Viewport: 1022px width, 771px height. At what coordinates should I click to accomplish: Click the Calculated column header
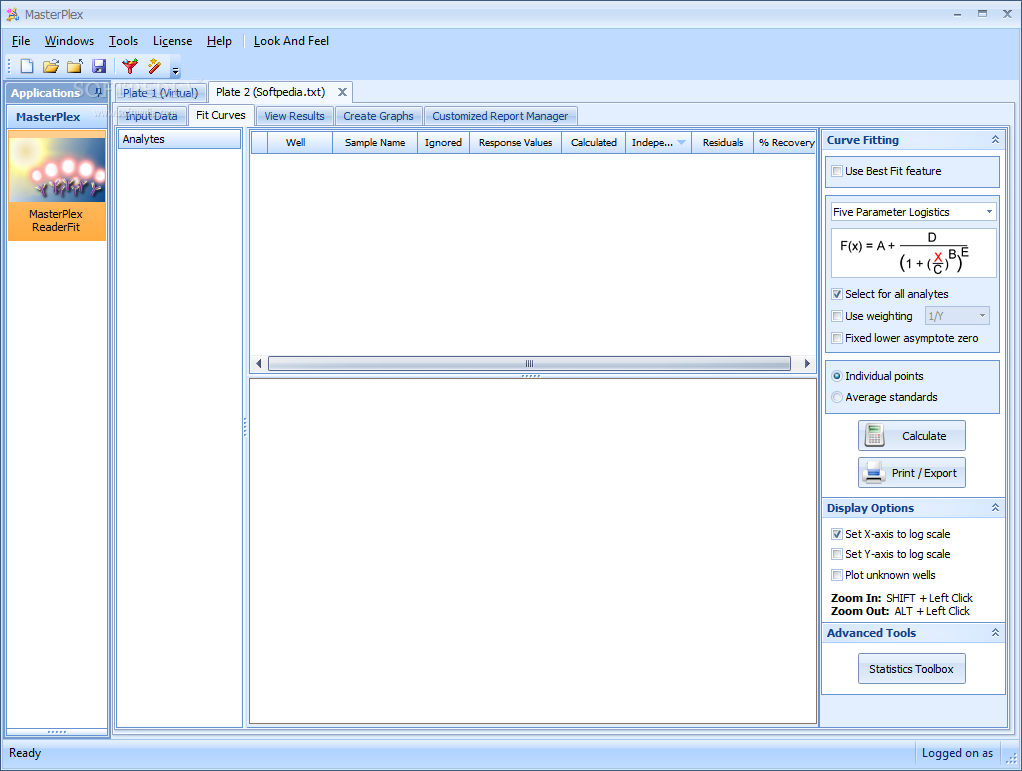(x=593, y=142)
